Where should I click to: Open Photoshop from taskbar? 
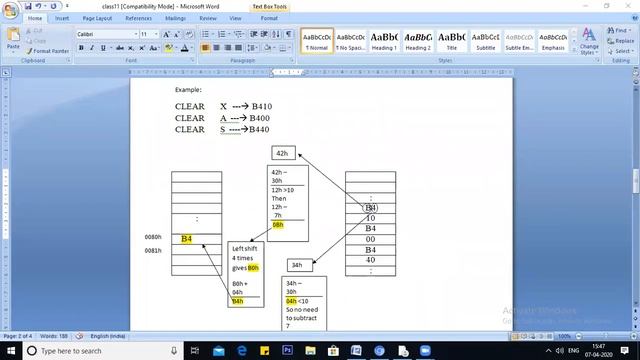(x=287, y=351)
